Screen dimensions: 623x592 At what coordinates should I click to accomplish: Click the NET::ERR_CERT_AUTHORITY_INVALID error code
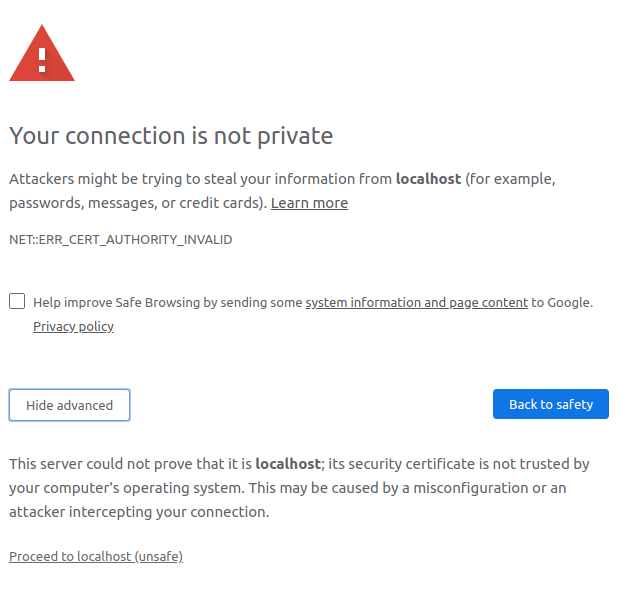point(120,240)
